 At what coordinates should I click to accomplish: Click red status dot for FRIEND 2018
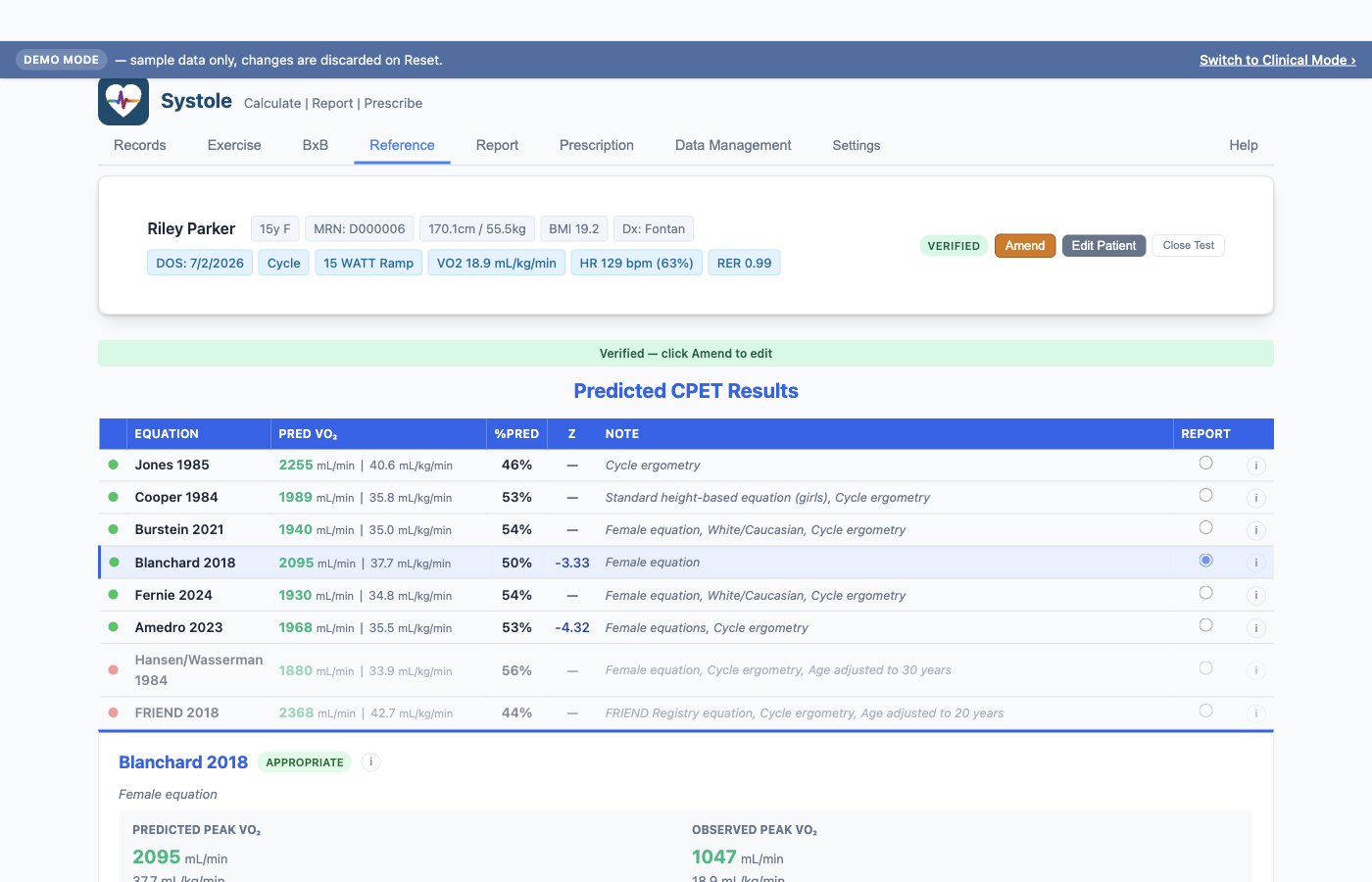[114, 713]
